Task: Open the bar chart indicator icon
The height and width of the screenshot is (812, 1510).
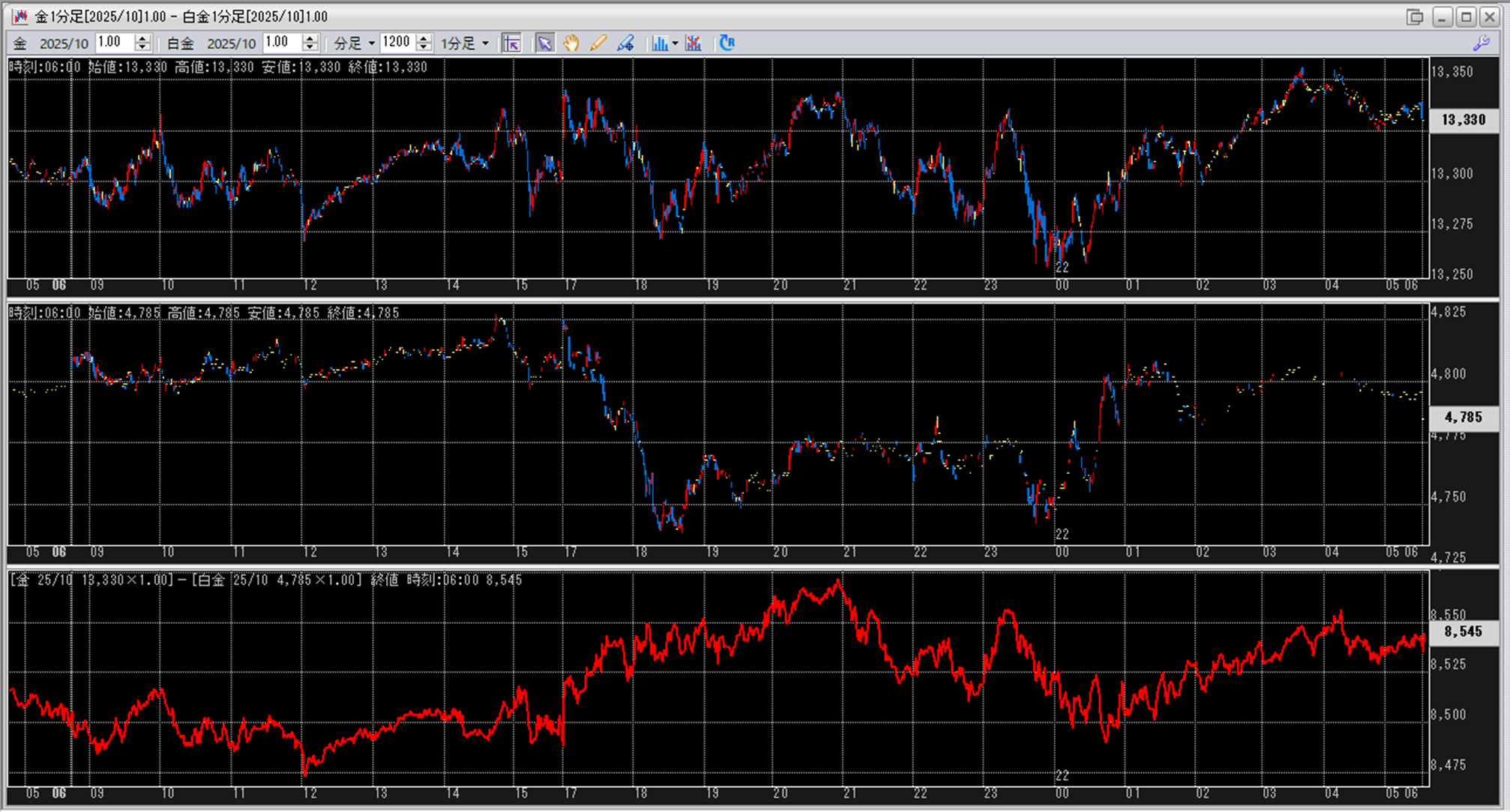Action: 659,43
